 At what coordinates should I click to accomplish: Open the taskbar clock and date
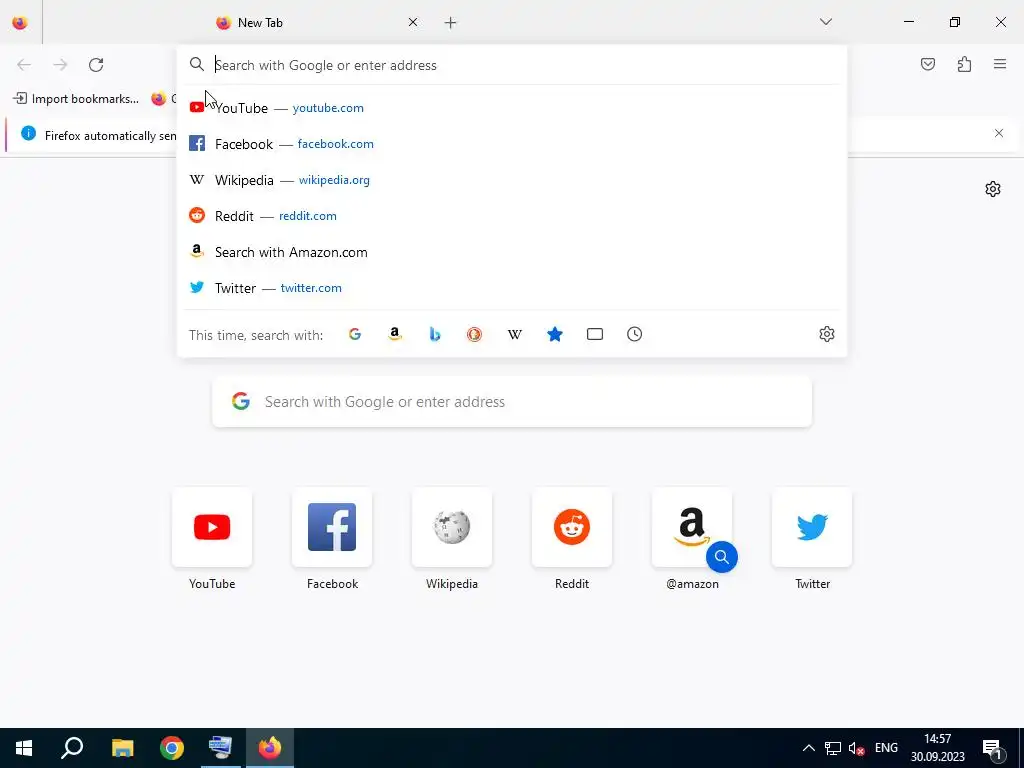(x=937, y=748)
